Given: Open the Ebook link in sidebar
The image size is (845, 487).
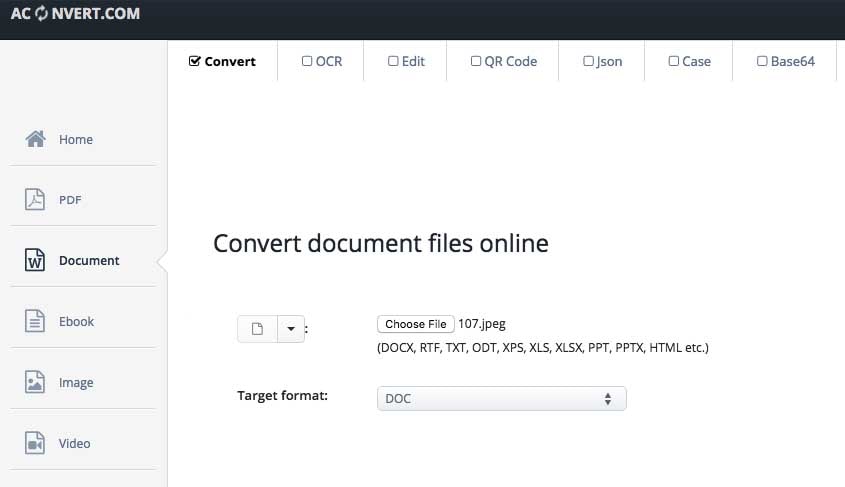Looking at the screenshot, I should (x=76, y=322).
